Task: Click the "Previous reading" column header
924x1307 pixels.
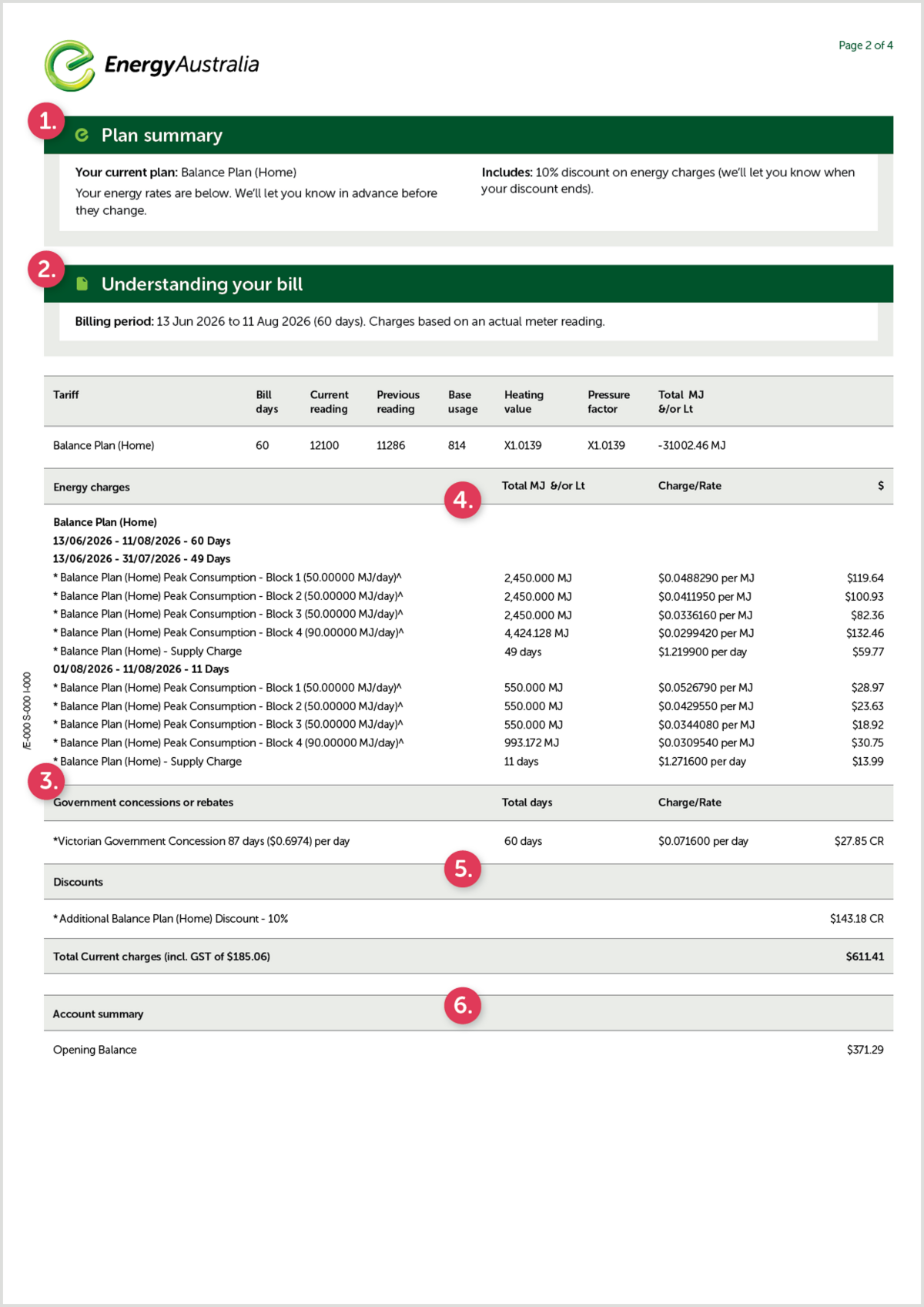Action: click(x=398, y=402)
